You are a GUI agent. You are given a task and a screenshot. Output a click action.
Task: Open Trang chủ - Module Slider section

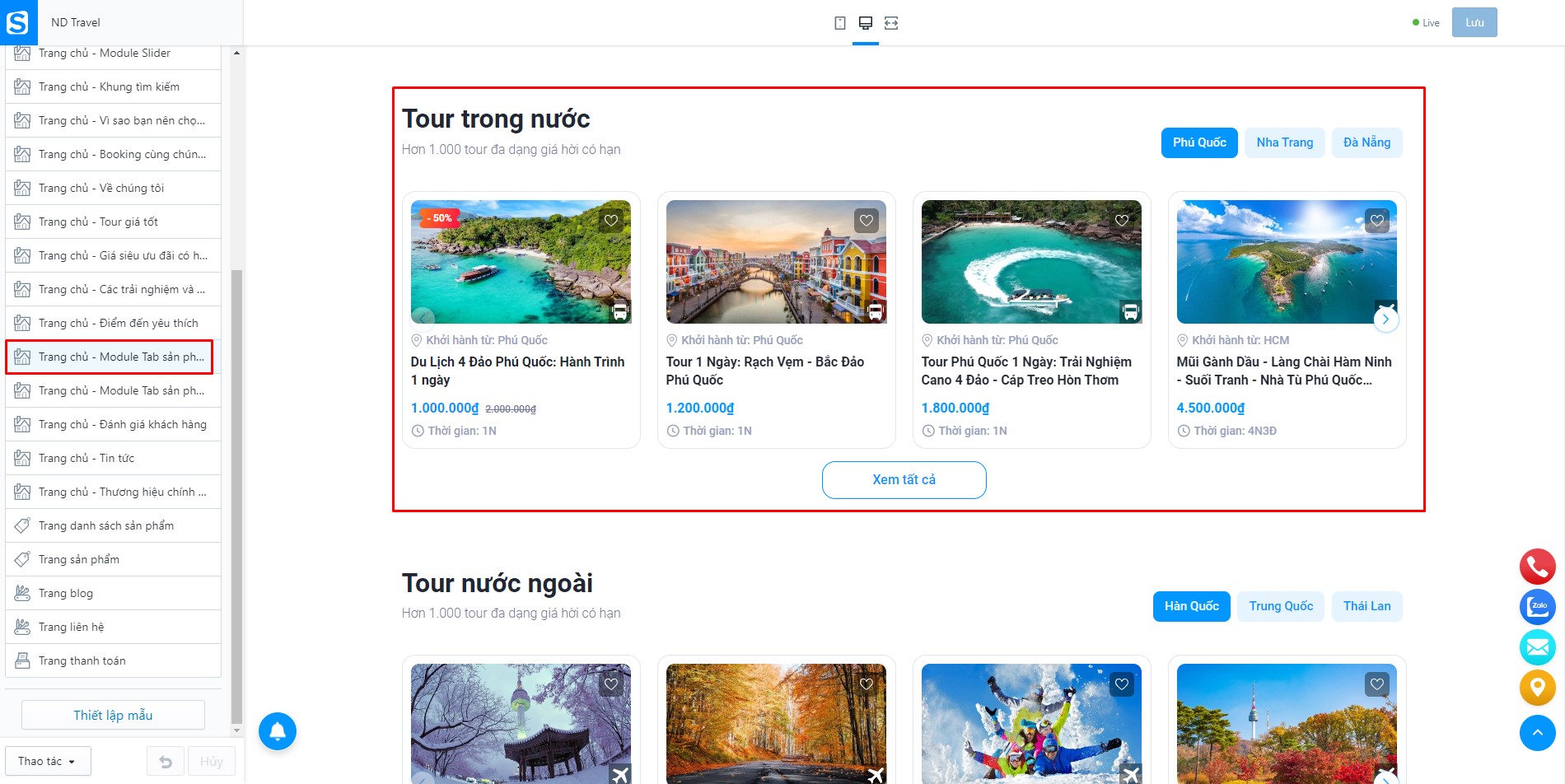coord(113,54)
